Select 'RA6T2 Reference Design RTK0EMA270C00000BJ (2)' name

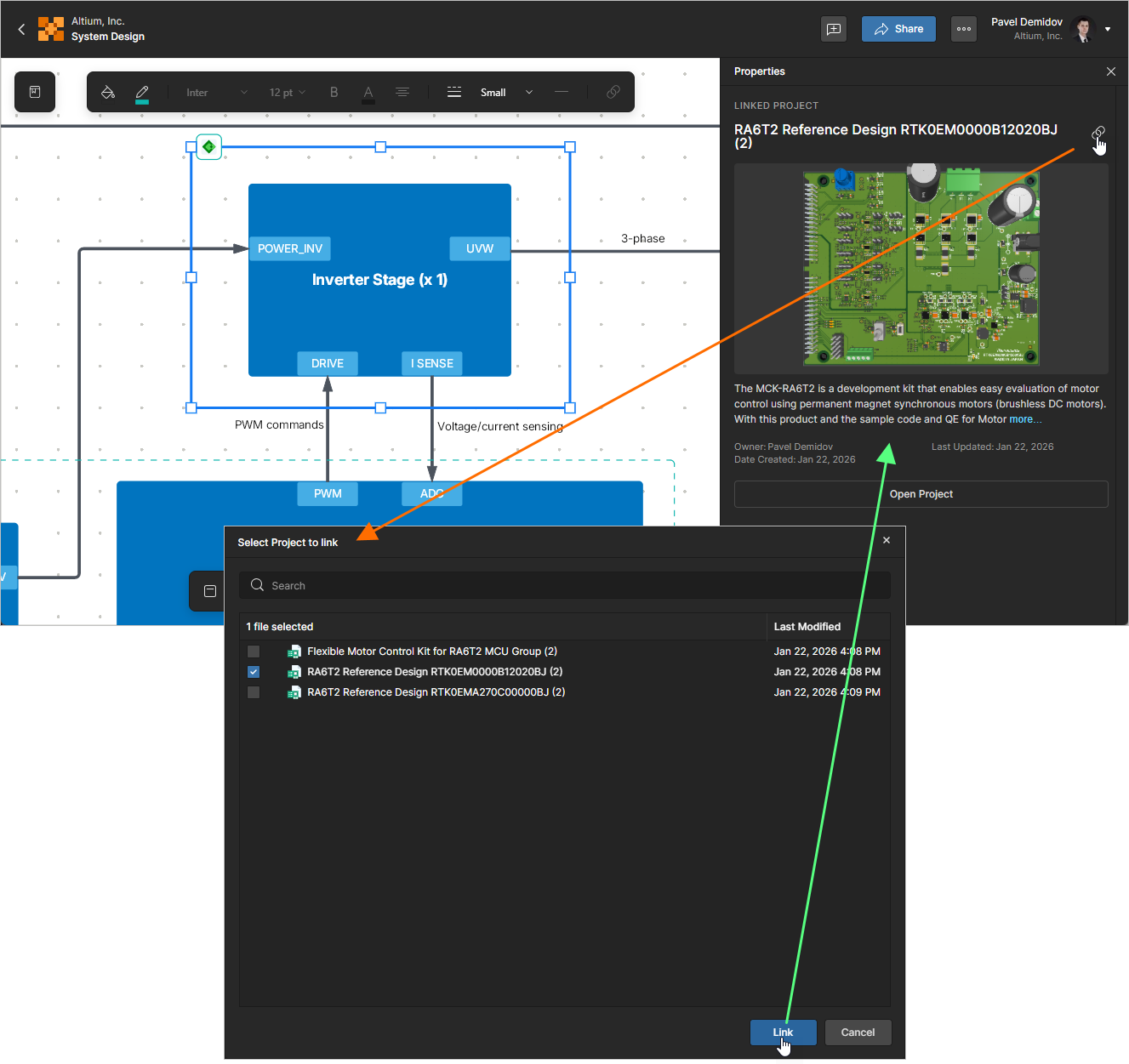[x=436, y=692]
